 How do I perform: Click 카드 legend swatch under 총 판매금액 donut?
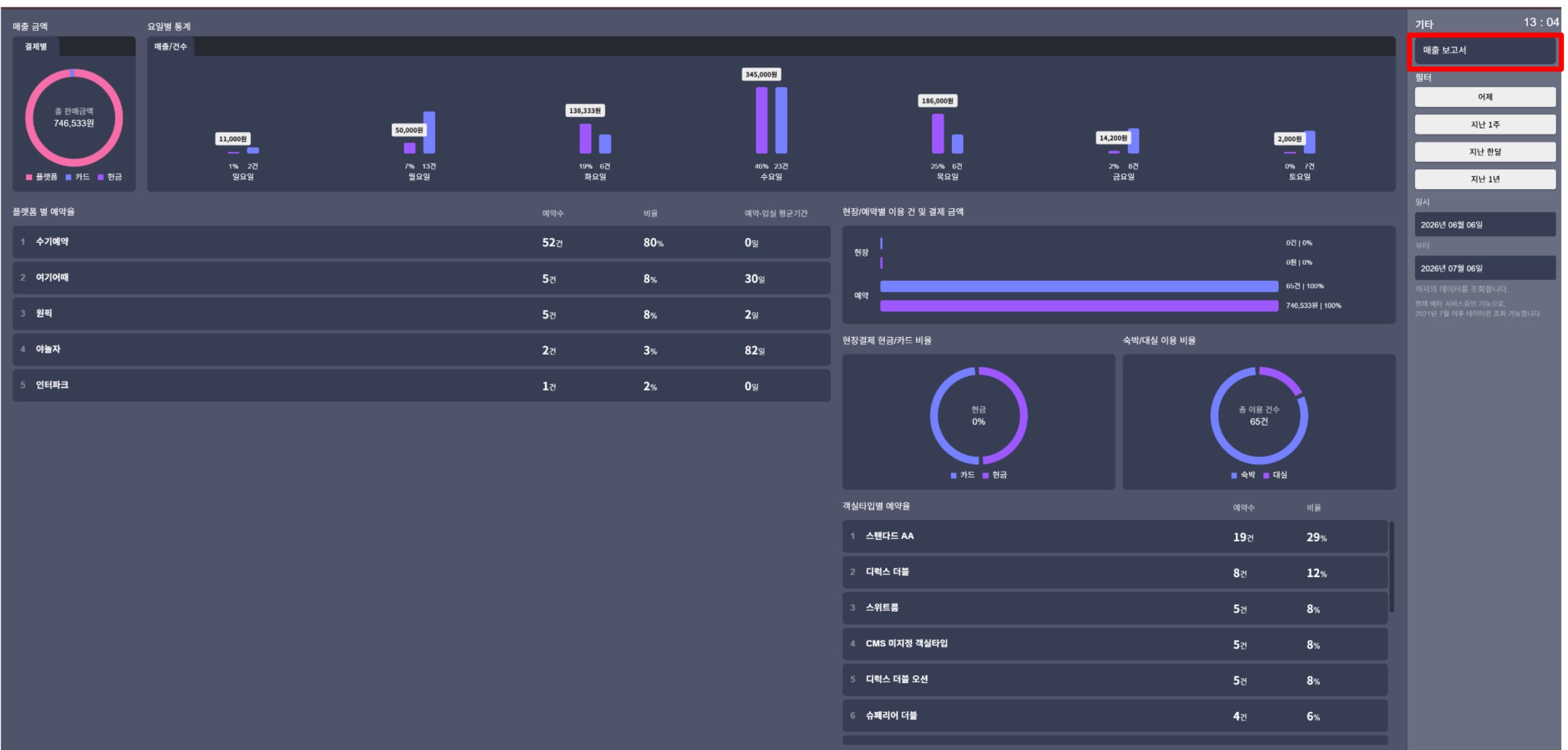tap(68, 177)
